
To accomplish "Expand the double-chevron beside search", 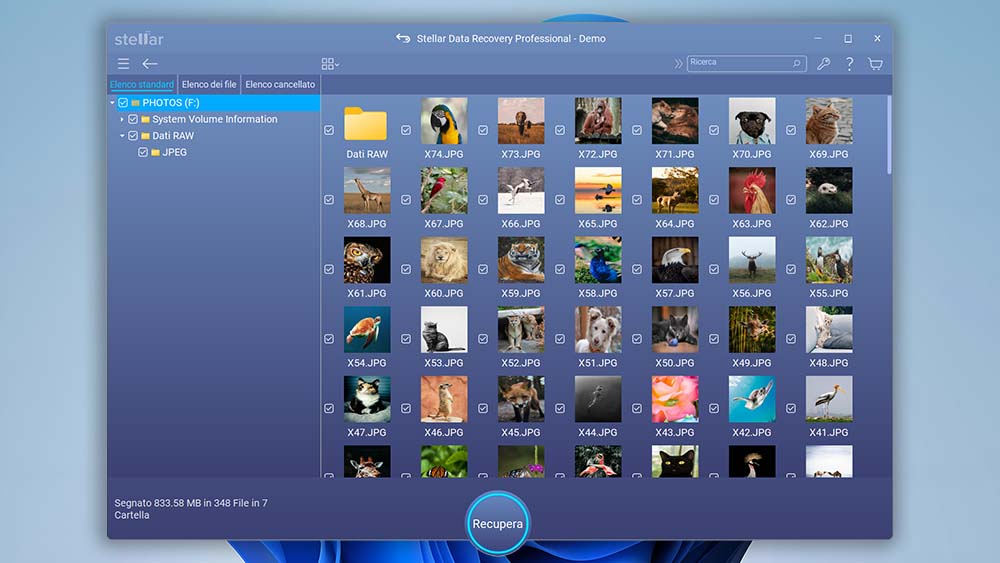I will [x=679, y=64].
